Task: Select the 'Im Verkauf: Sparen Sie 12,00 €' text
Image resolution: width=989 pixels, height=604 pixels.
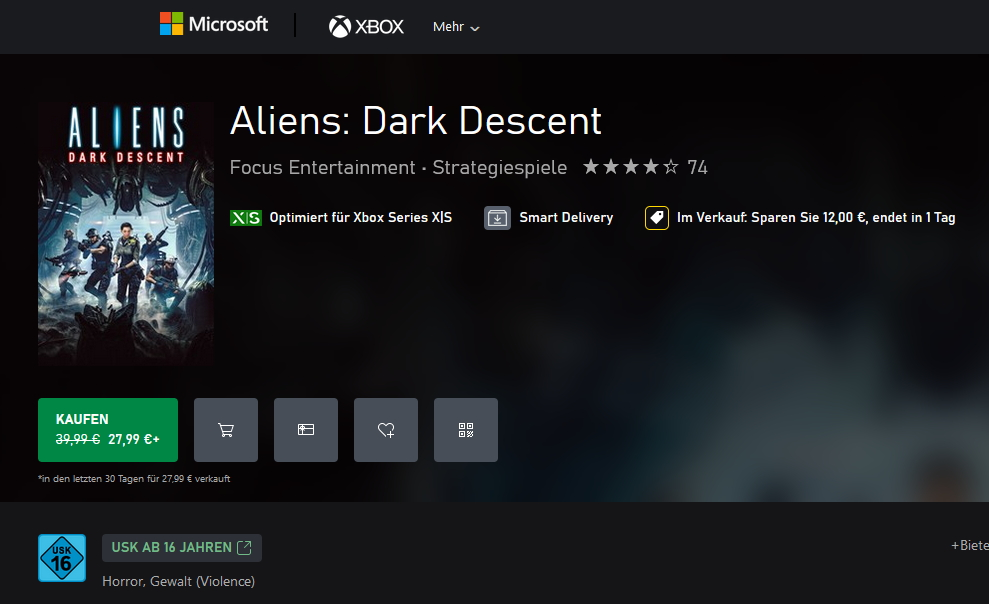Action: [772, 218]
